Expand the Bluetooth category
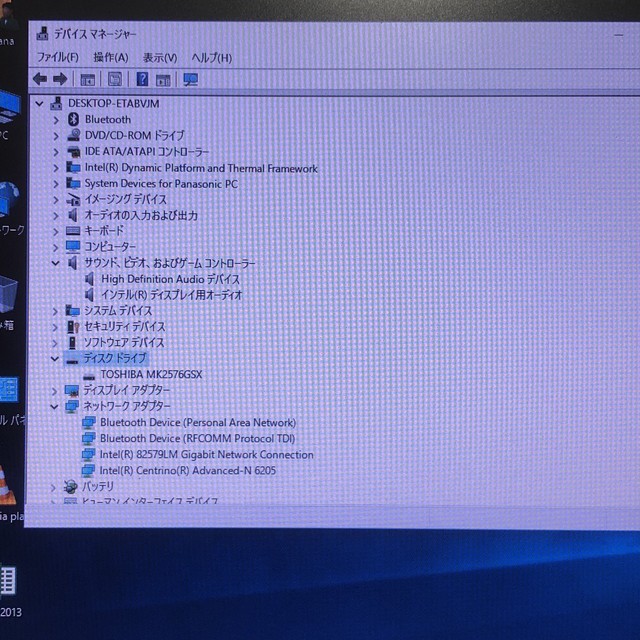This screenshot has height=640, width=640. (x=56, y=120)
